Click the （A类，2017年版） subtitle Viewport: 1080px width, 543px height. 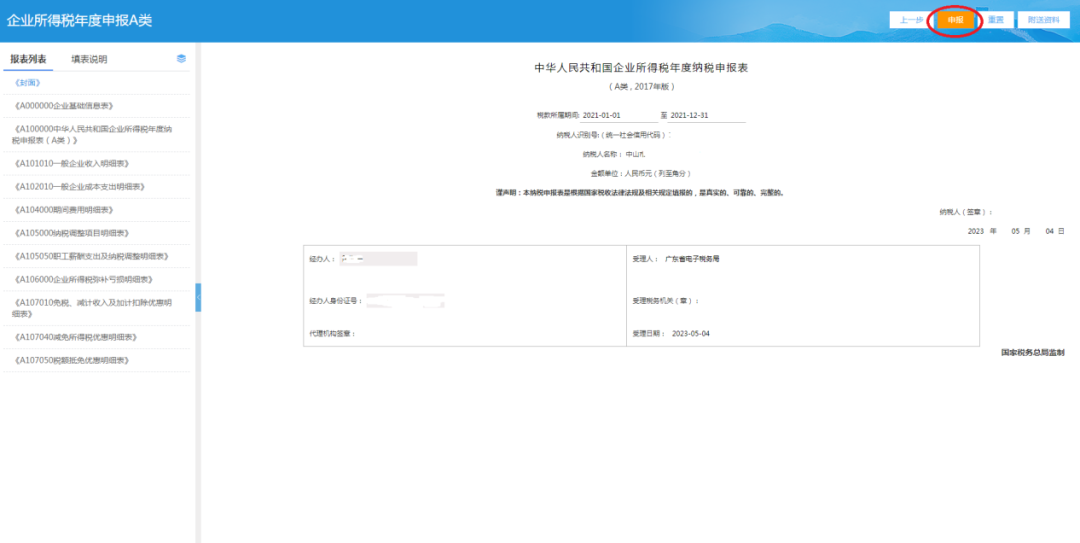tap(641, 87)
